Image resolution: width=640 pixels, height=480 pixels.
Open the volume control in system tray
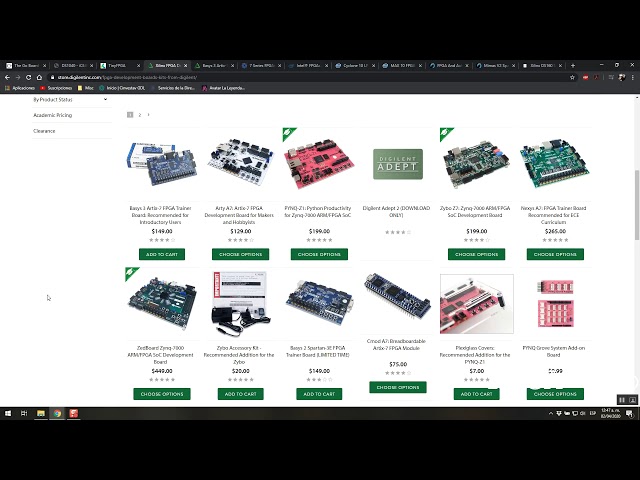pos(582,413)
